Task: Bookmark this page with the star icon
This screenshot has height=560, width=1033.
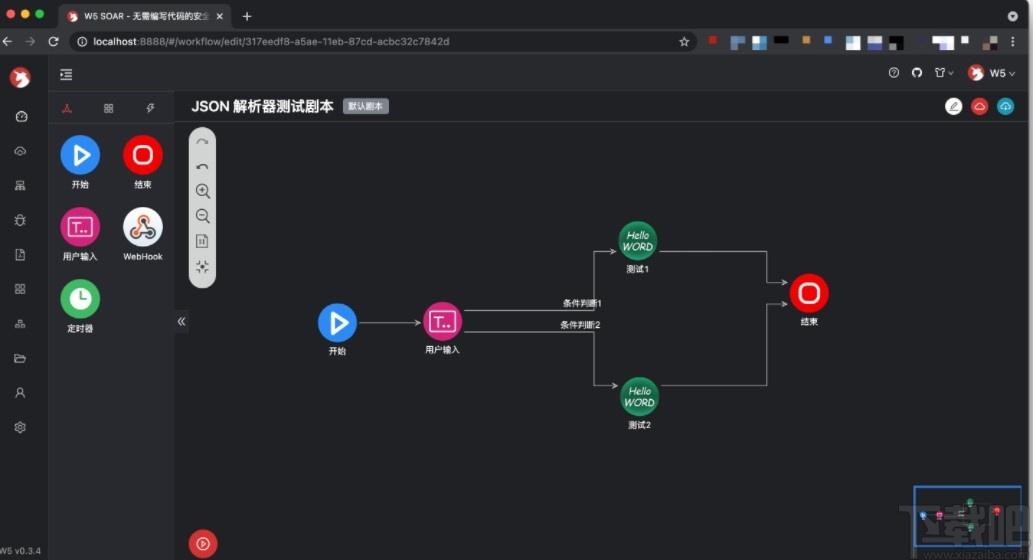Action: 684,42
